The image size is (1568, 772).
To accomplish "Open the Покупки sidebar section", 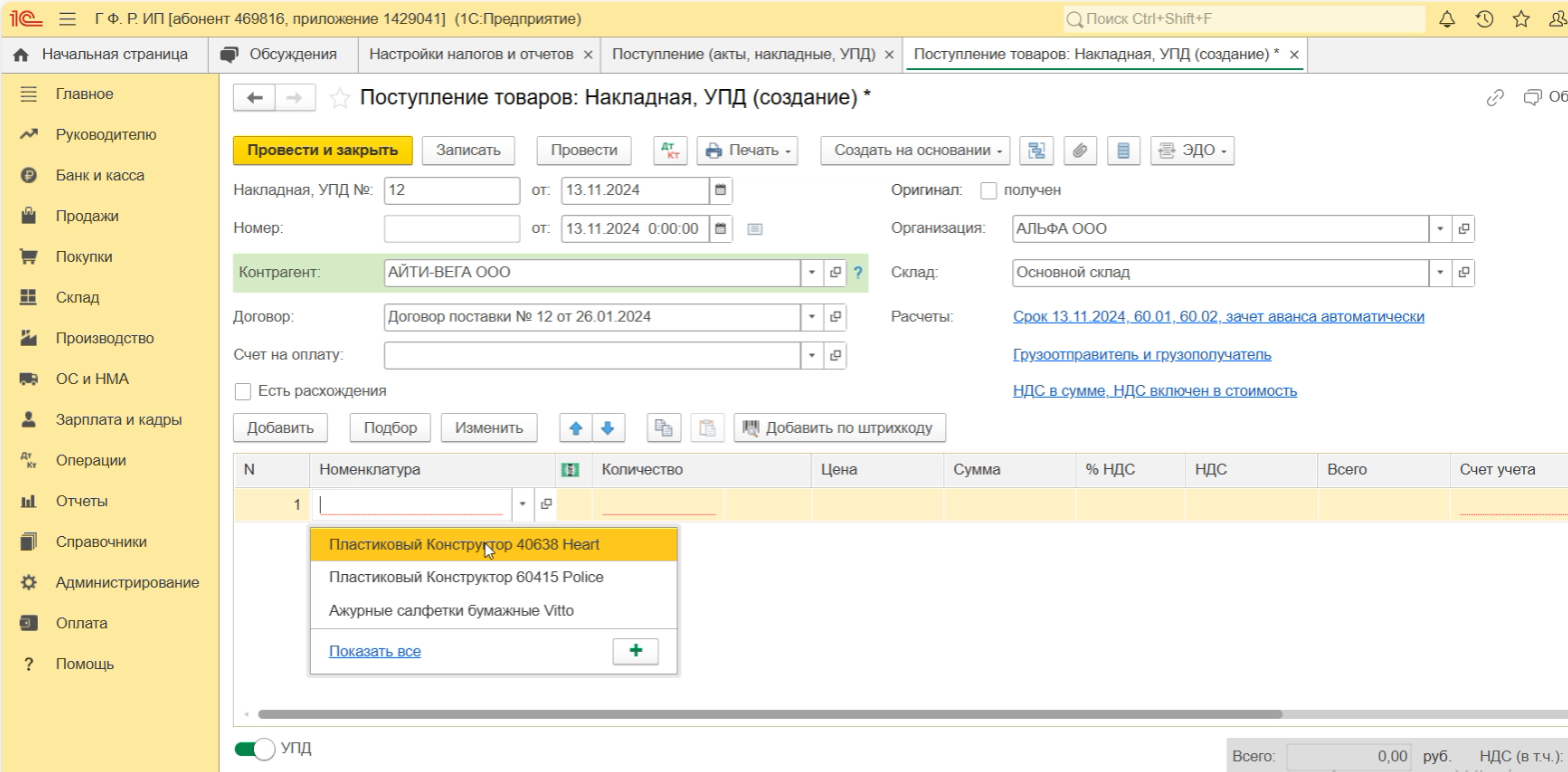I will (x=84, y=257).
